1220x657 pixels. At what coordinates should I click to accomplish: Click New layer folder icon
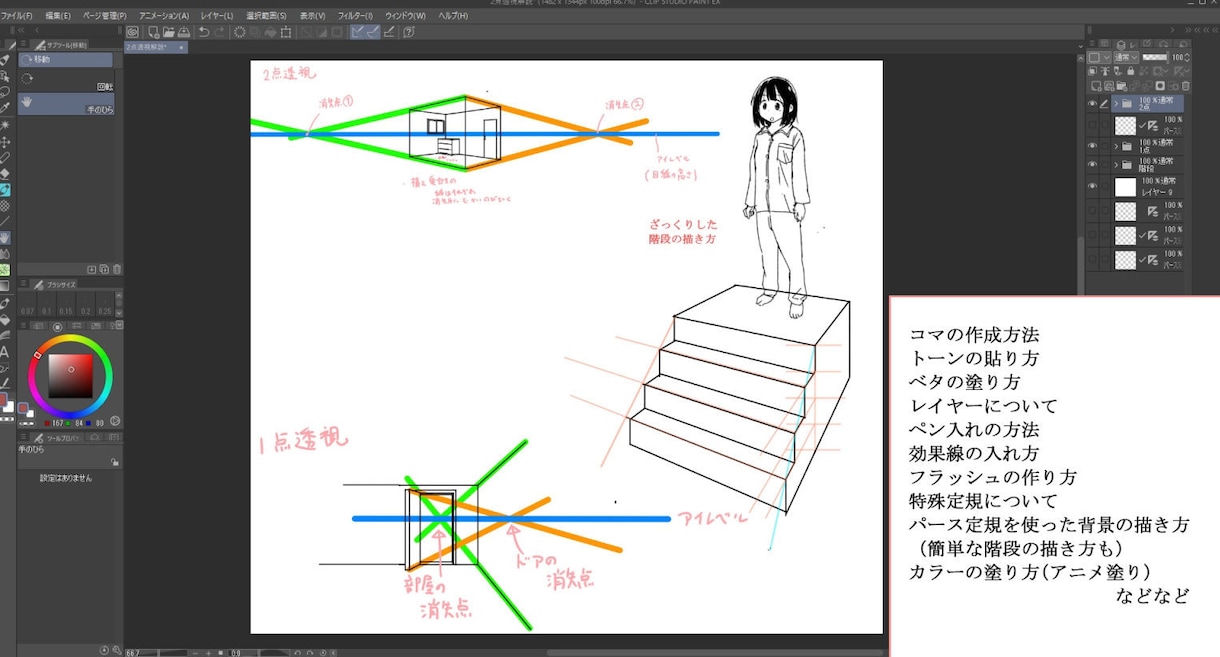[1121, 86]
